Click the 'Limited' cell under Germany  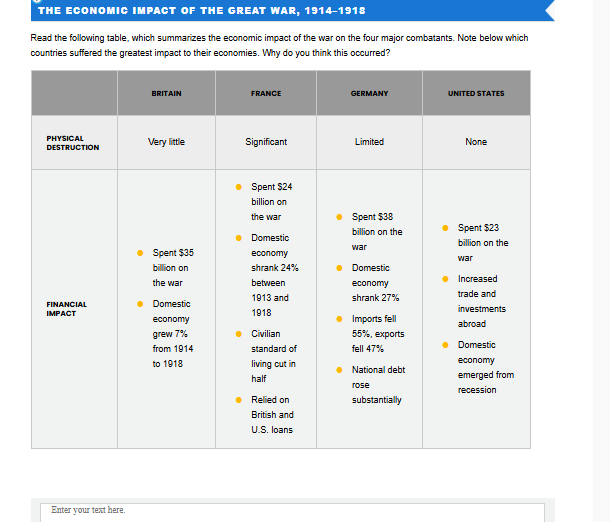click(x=369, y=142)
